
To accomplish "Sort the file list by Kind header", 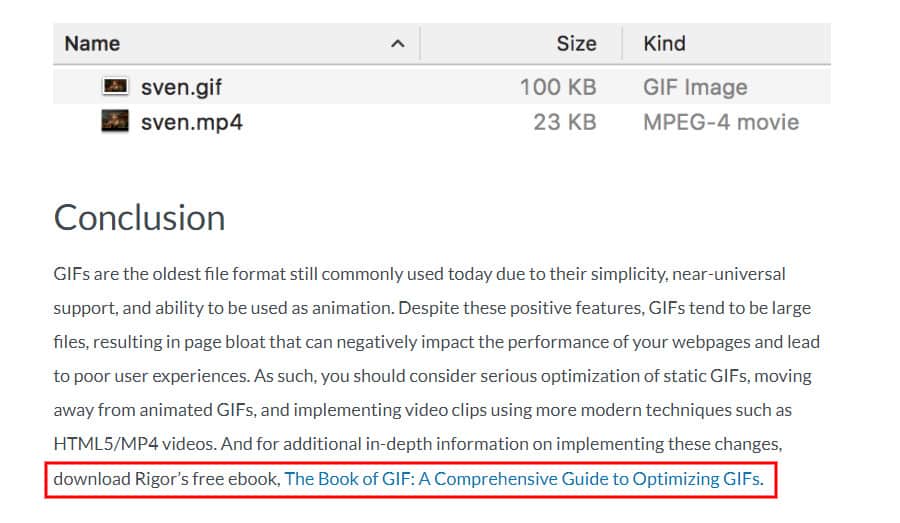I will [x=664, y=44].
